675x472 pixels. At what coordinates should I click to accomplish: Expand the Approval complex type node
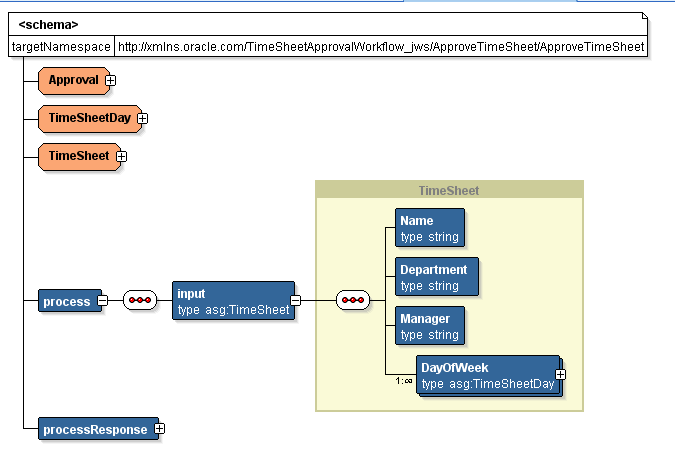tap(111, 80)
